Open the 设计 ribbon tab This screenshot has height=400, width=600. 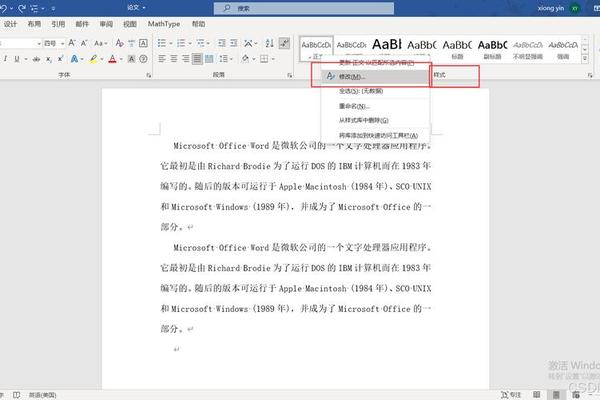click(10, 24)
